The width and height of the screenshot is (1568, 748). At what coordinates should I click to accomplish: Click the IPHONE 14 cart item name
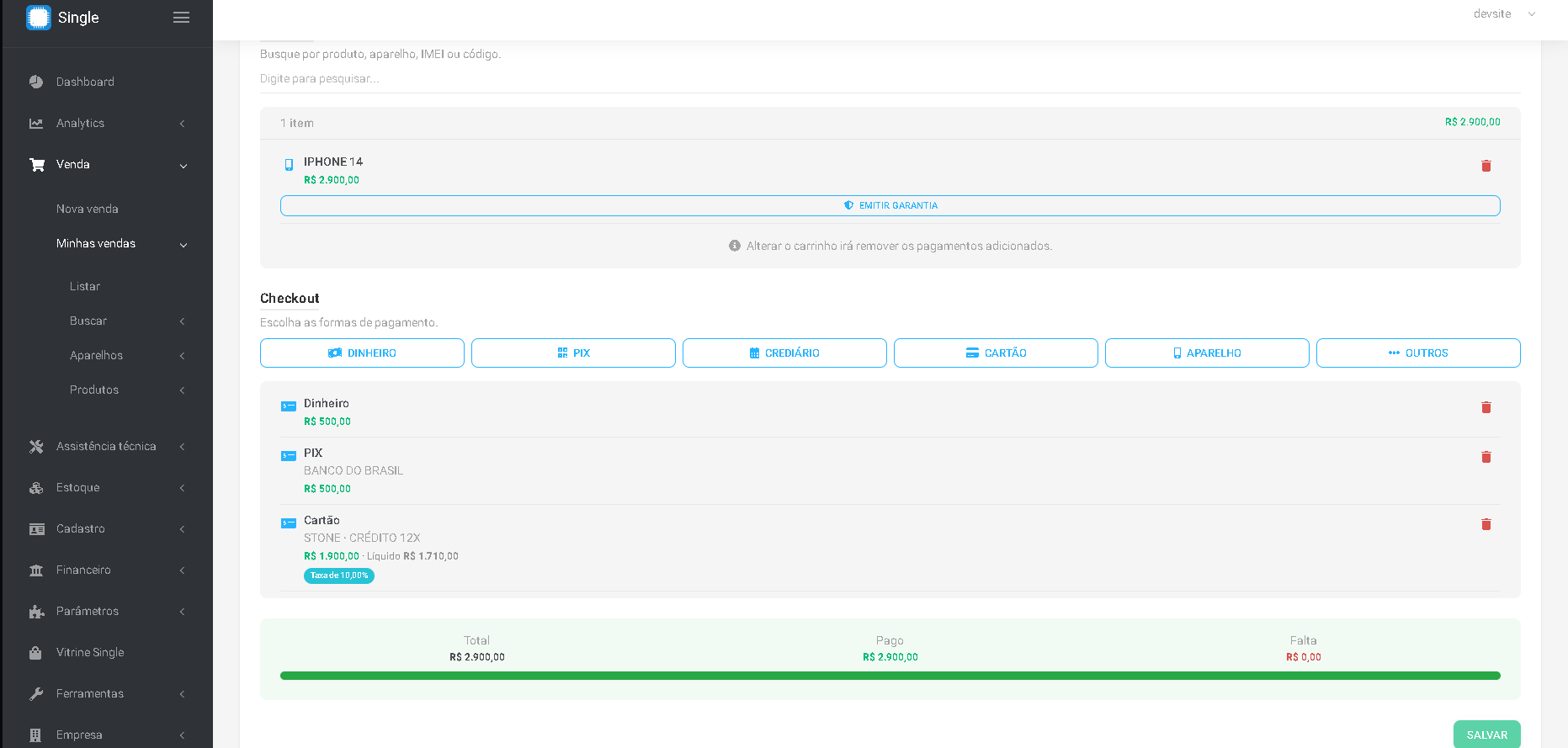click(333, 162)
